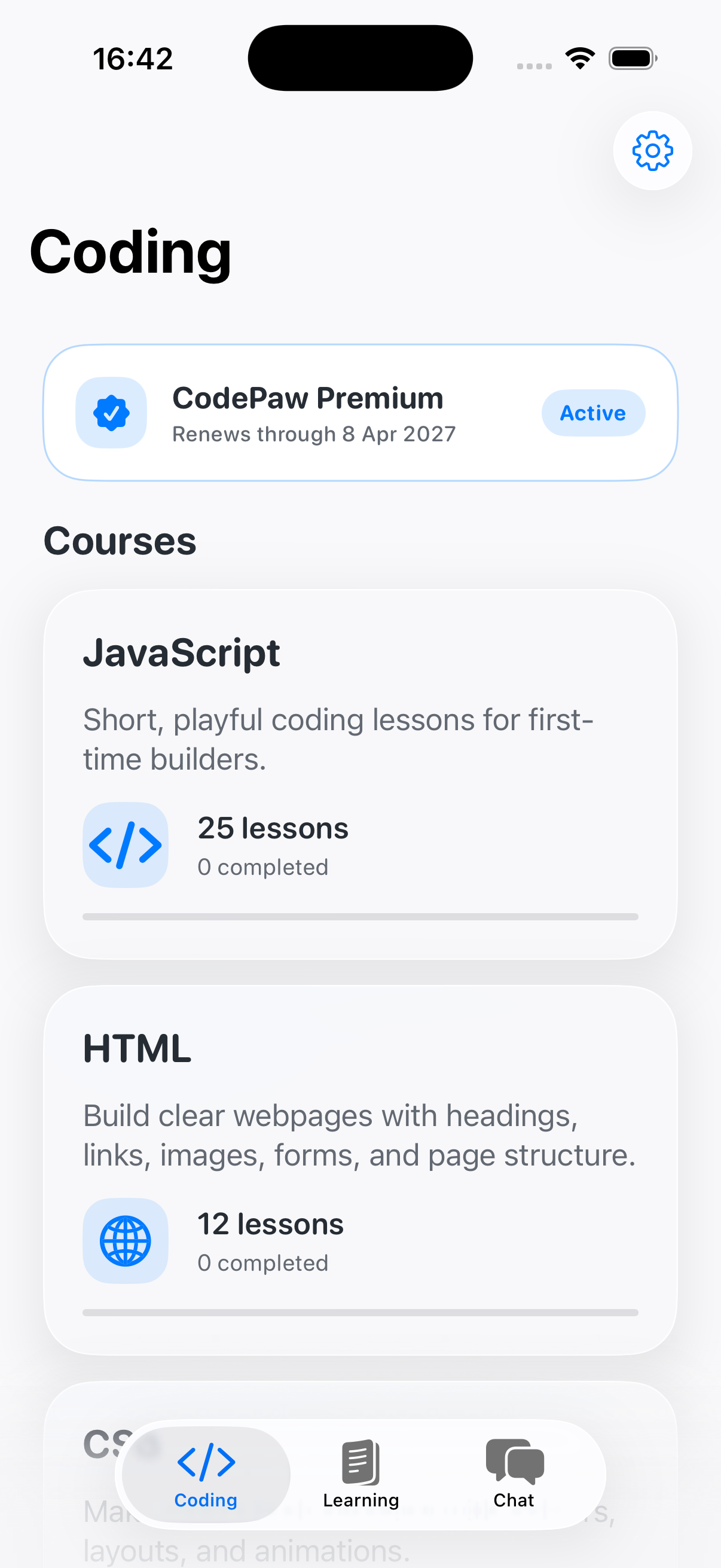This screenshot has height=1568, width=721.
Task: Tap the battery indicator
Action: coord(631,57)
